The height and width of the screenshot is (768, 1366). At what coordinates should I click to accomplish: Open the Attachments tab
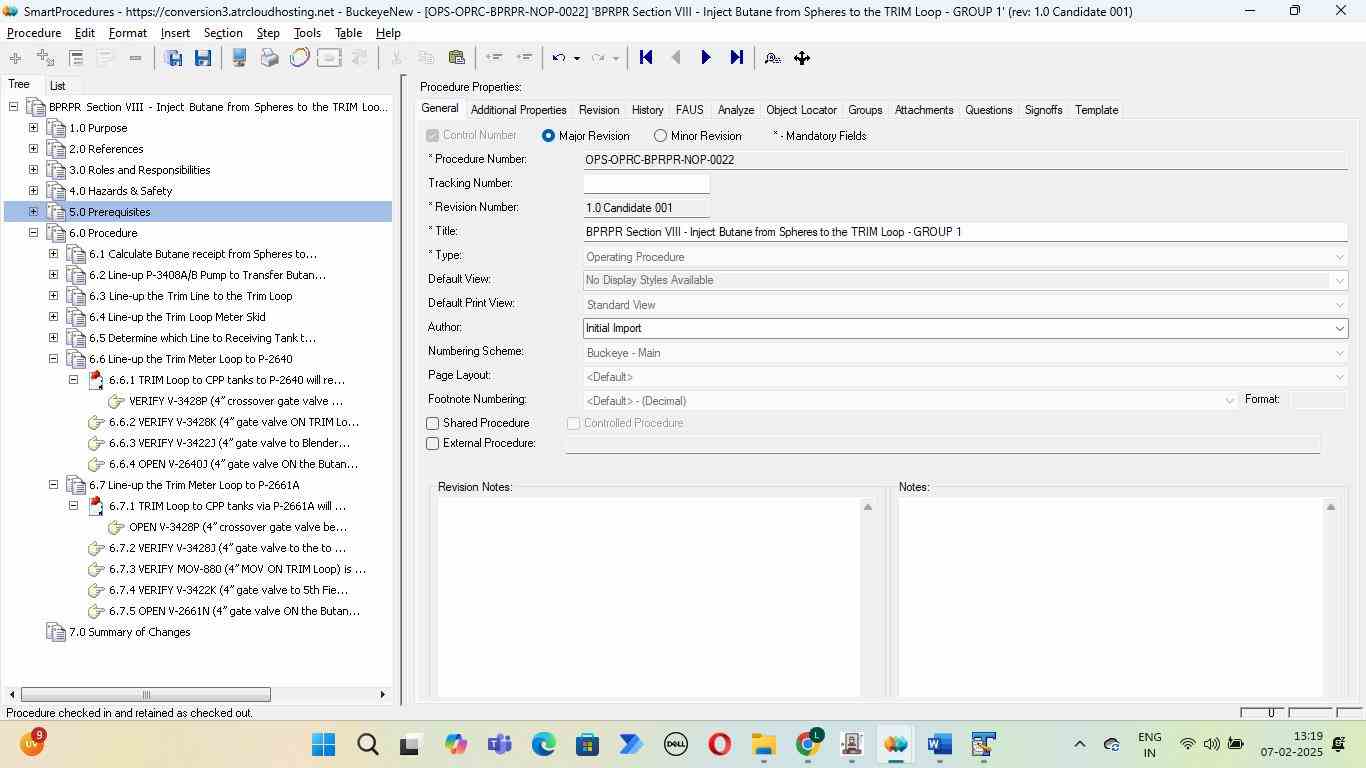pyautogui.click(x=924, y=110)
